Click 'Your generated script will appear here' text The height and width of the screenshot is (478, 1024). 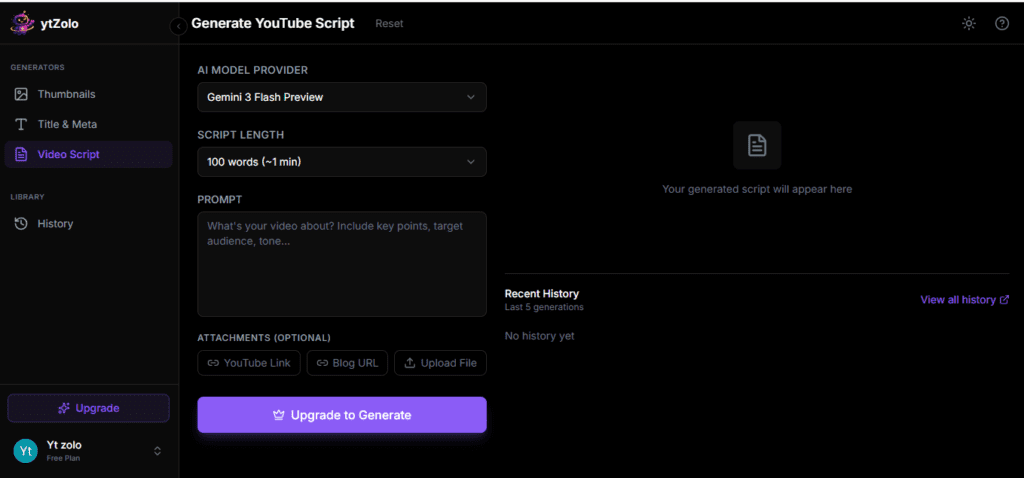[x=757, y=189]
